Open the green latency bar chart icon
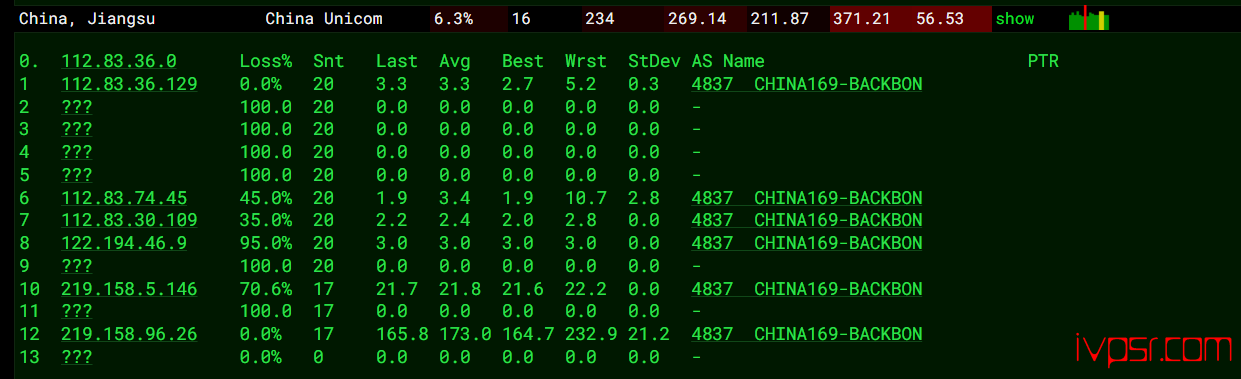The height and width of the screenshot is (379, 1241). point(1089,18)
